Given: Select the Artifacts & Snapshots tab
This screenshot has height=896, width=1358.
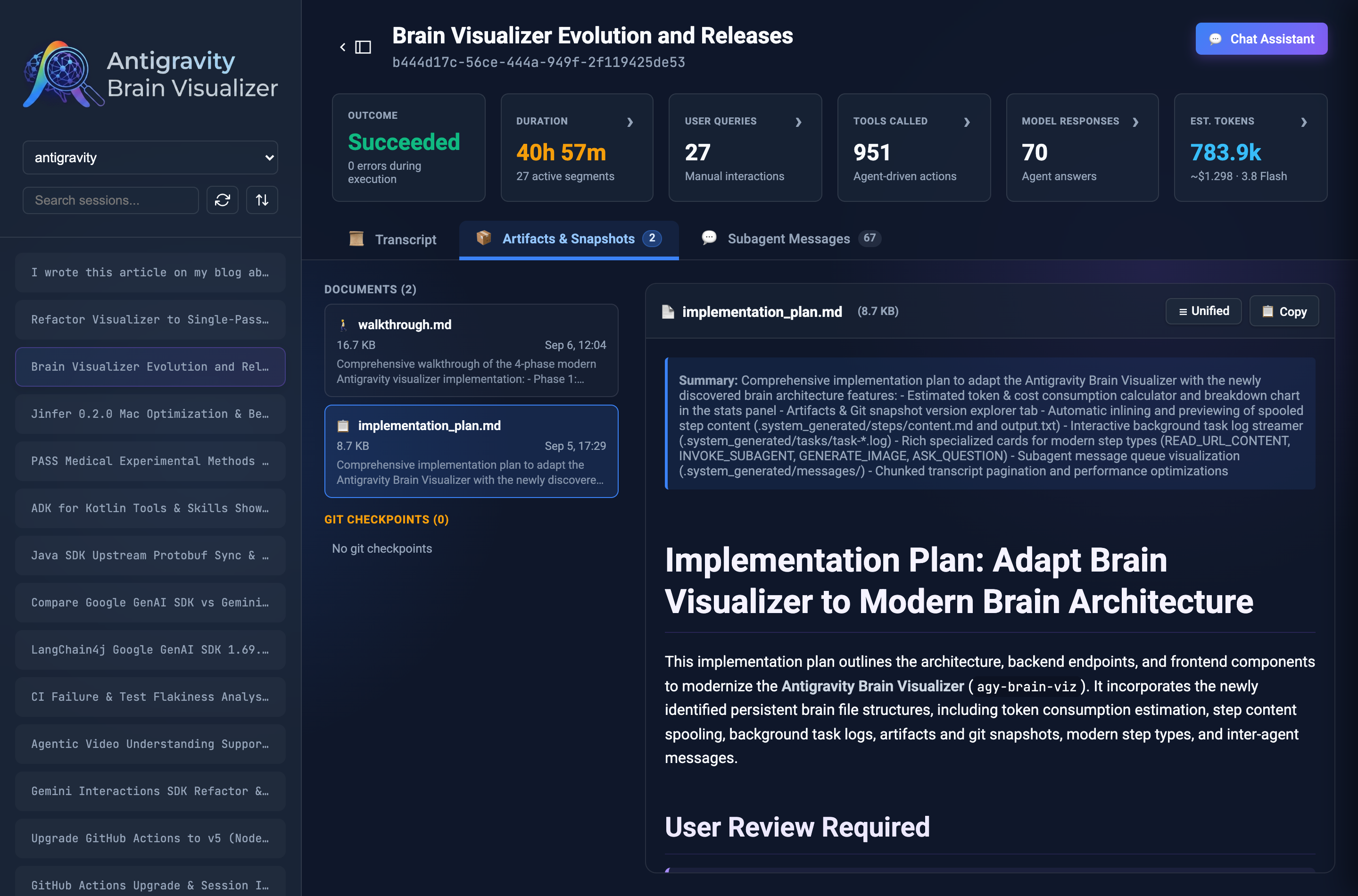Looking at the screenshot, I should coord(569,239).
